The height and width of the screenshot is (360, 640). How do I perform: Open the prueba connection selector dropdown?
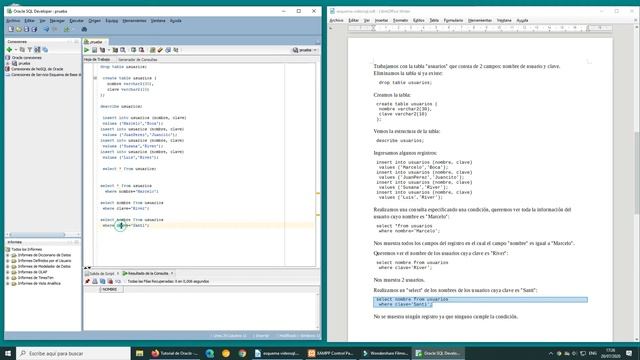[x=304, y=50]
